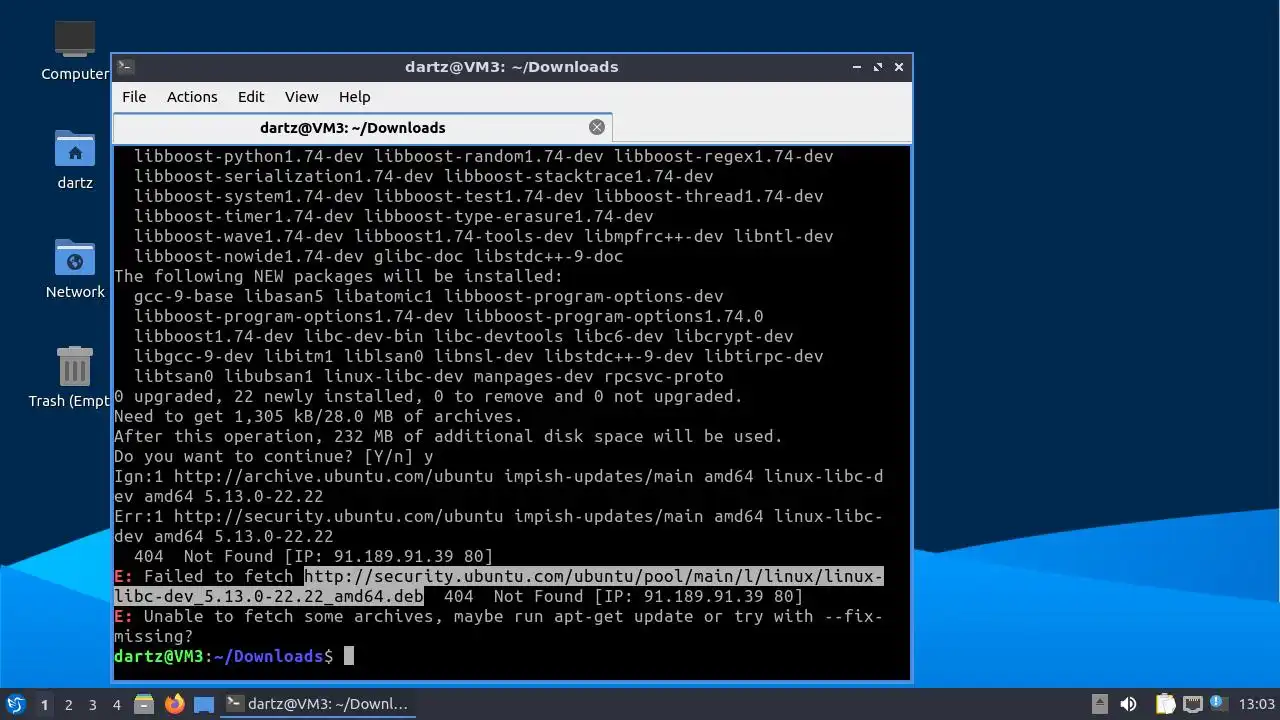
Task: Click the 'libboost-python1.74-dev' package name
Action: click(249, 156)
